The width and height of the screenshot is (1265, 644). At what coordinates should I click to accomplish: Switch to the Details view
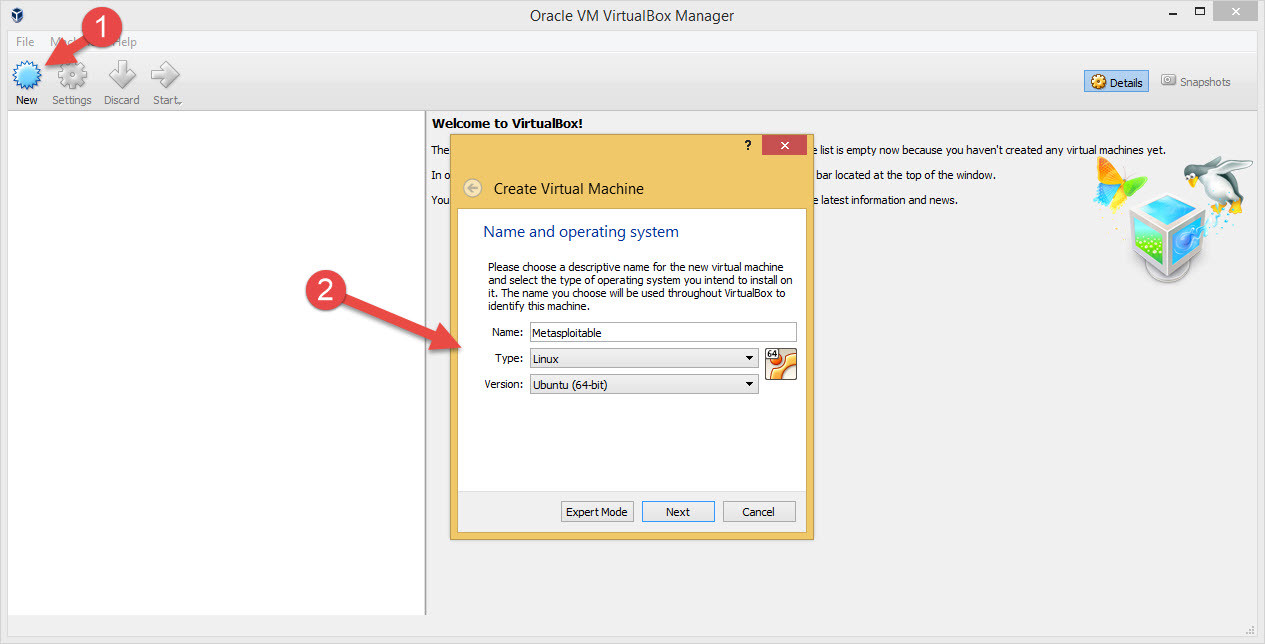coord(1116,82)
